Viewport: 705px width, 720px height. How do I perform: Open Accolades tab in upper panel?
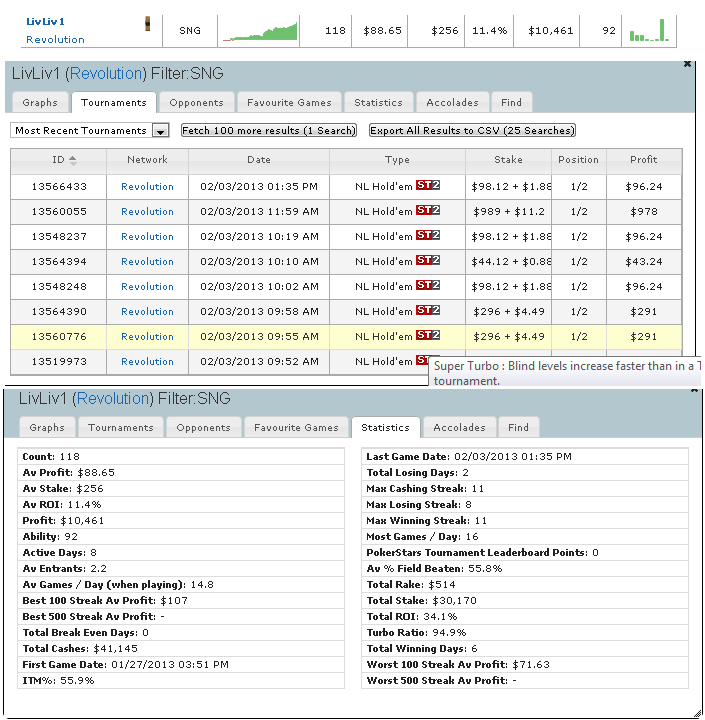click(452, 102)
